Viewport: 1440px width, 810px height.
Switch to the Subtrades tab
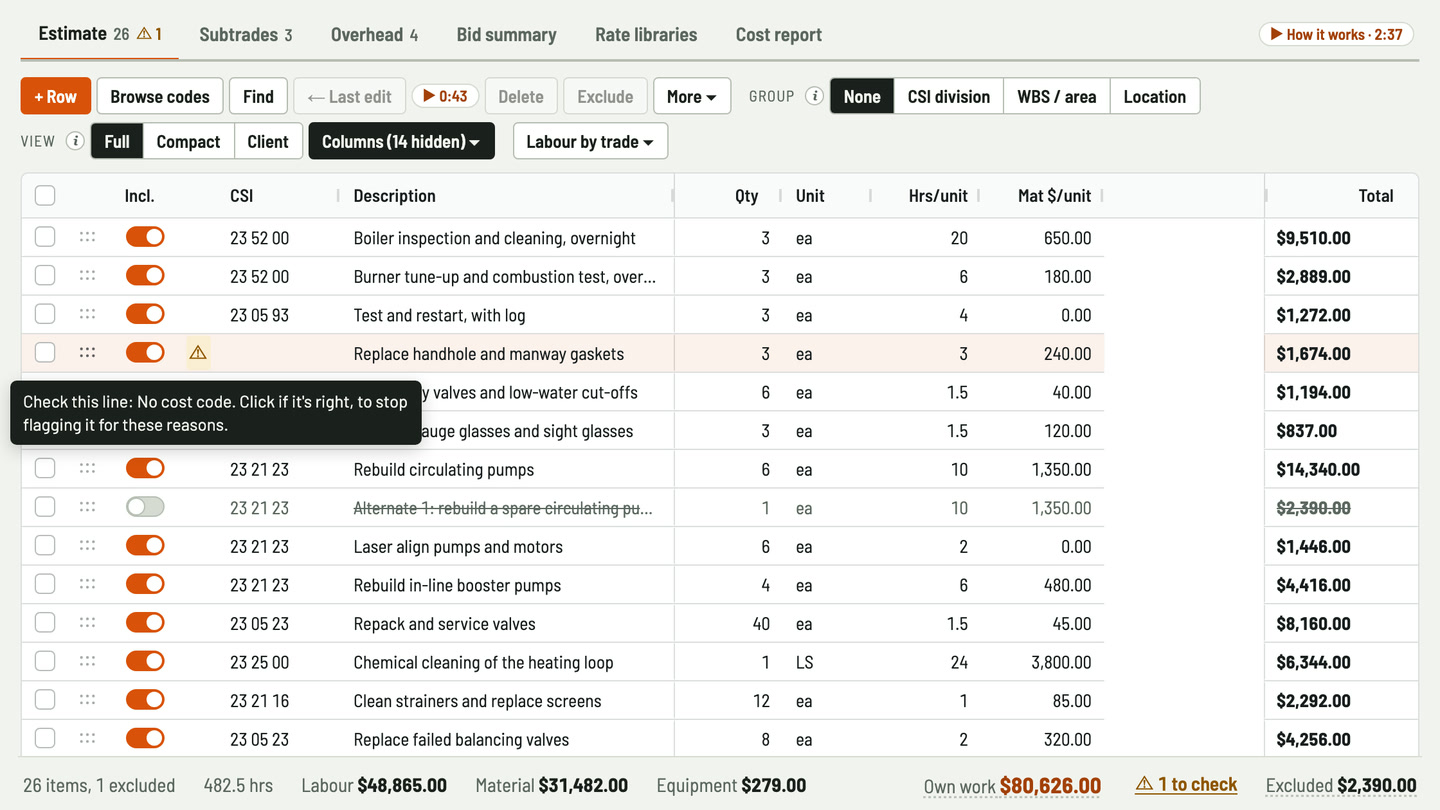[x=246, y=34]
